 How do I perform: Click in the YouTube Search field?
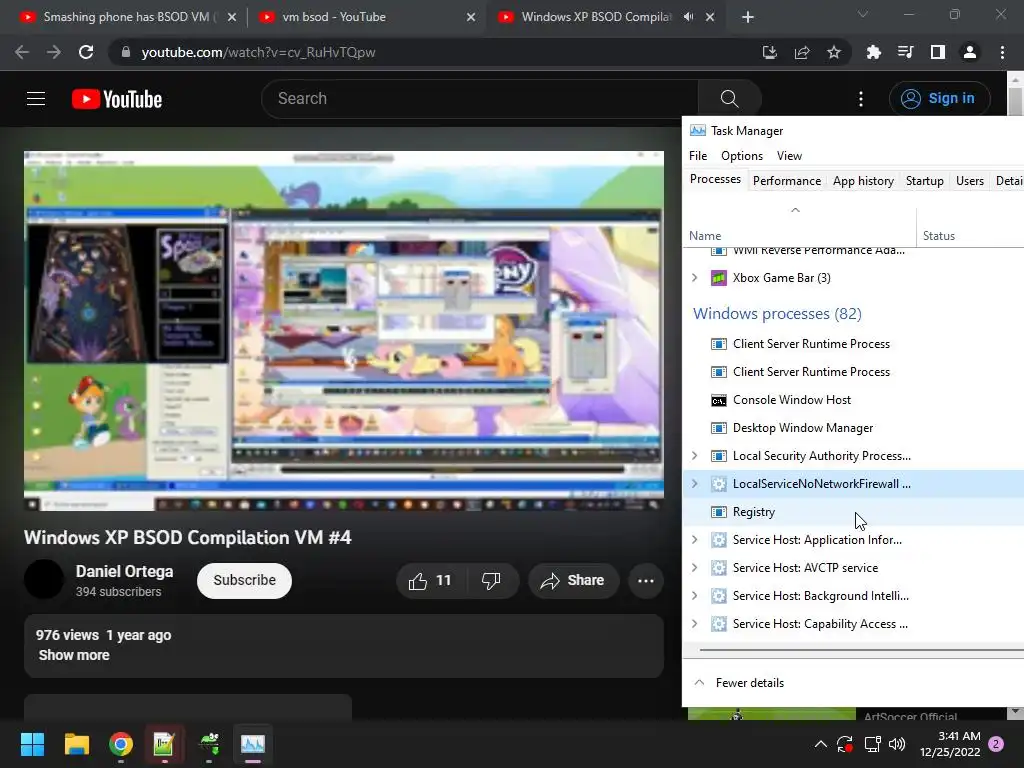coord(480,99)
